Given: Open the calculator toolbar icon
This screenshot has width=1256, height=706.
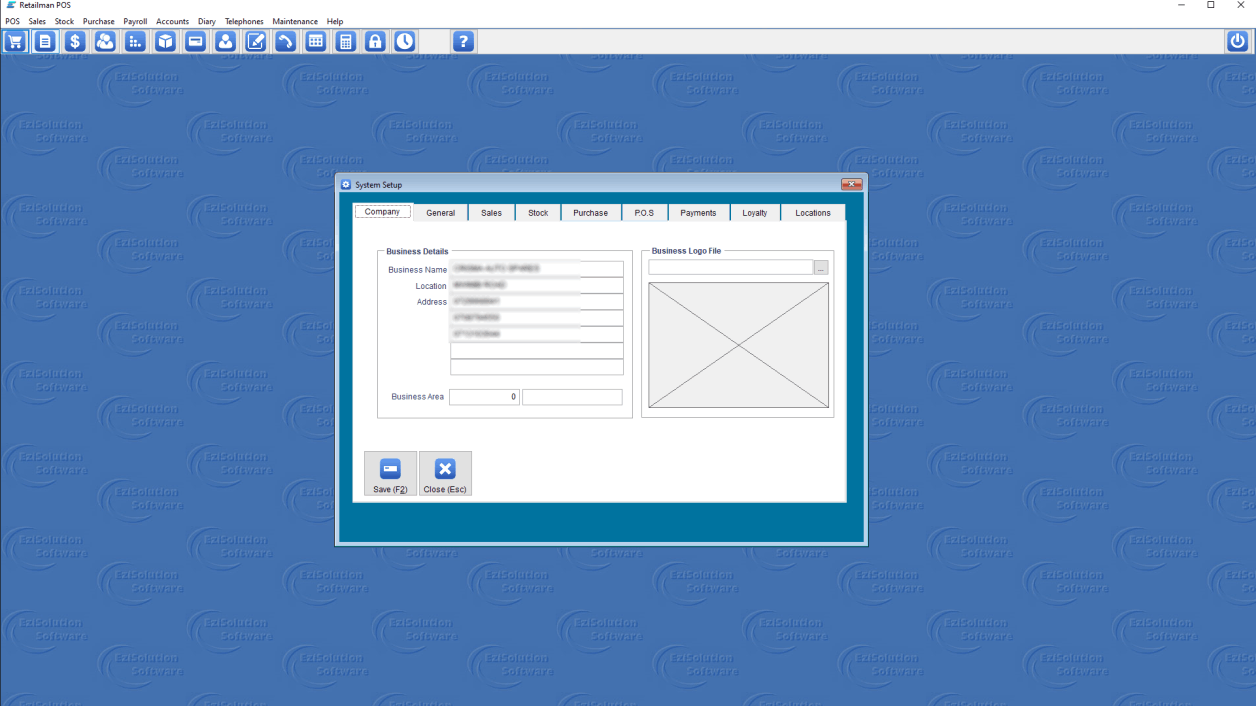Looking at the screenshot, I should [x=345, y=41].
